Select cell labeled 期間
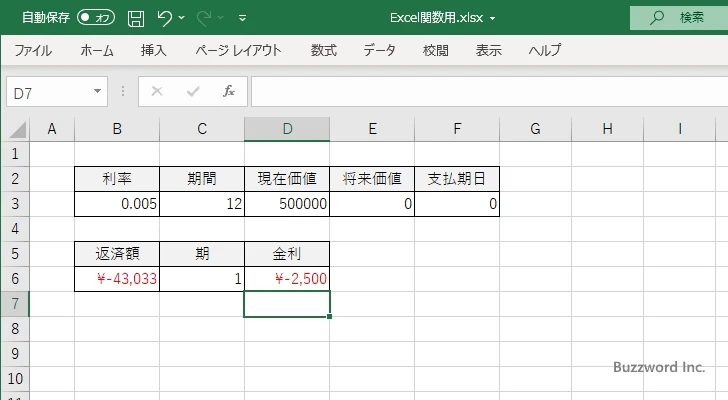 point(202,179)
